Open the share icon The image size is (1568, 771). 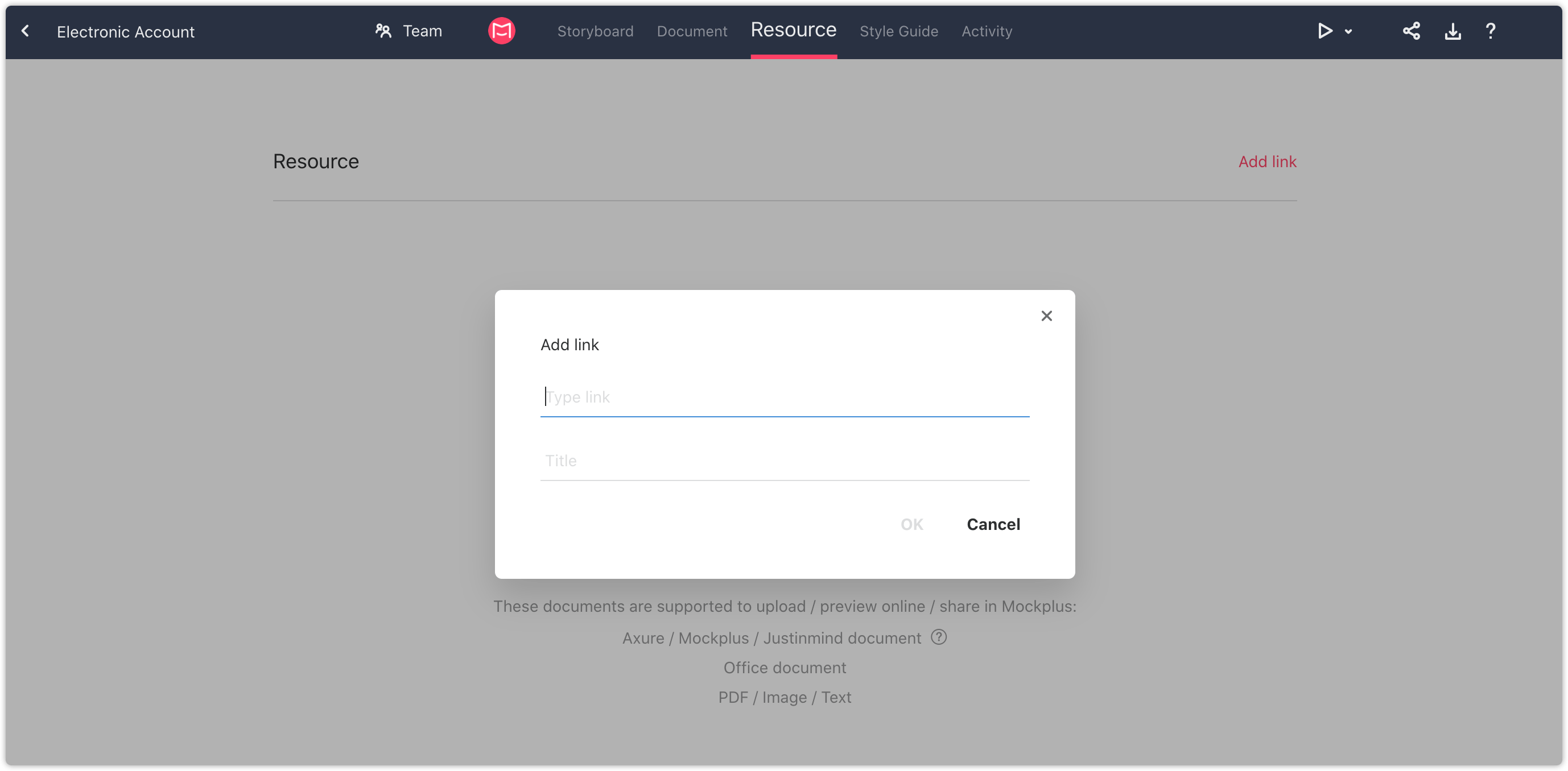tap(1412, 31)
